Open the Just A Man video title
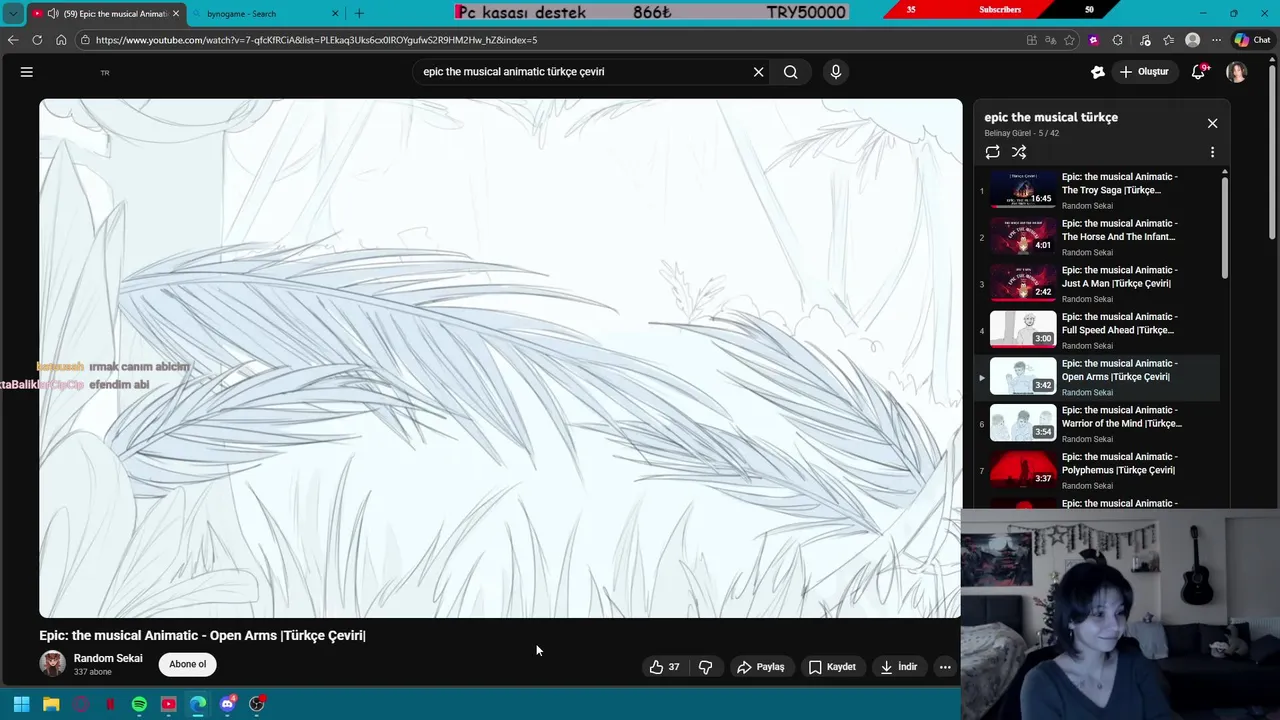The width and height of the screenshot is (1280, 720). point(1119,277)
